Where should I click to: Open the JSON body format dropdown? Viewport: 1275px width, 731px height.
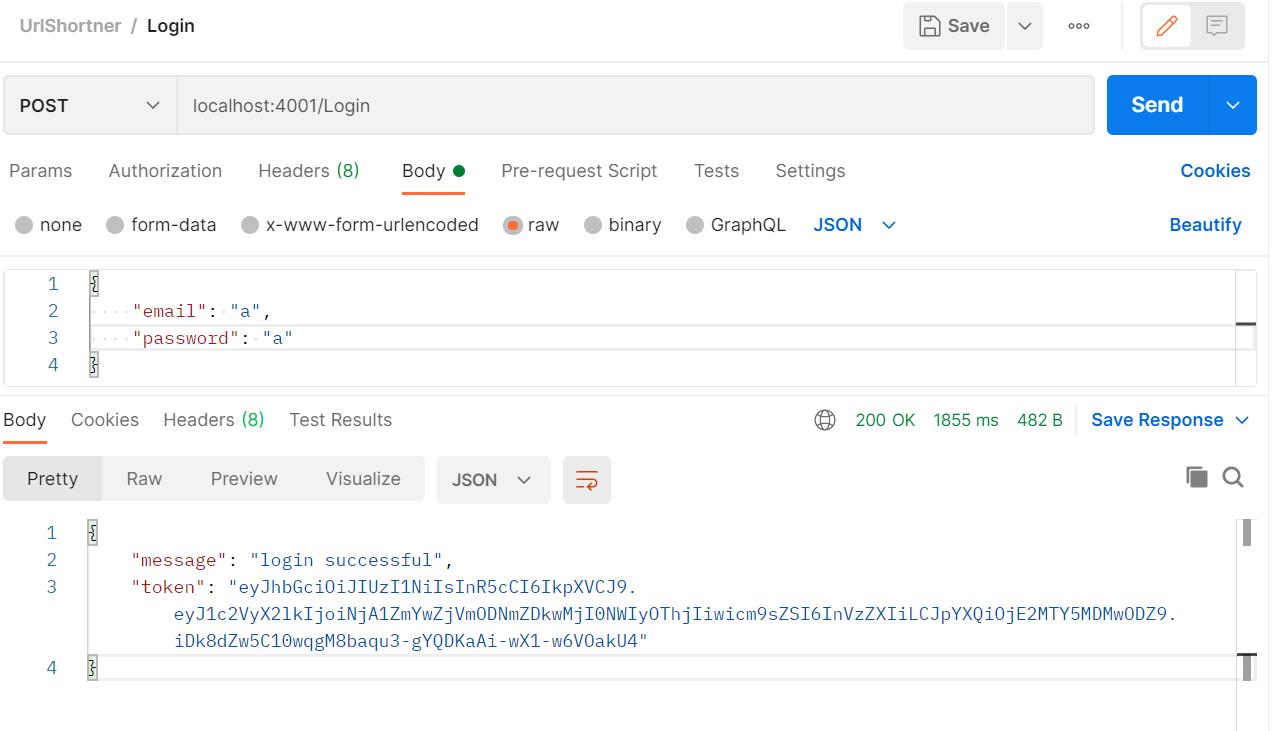[x=854, y=225]
